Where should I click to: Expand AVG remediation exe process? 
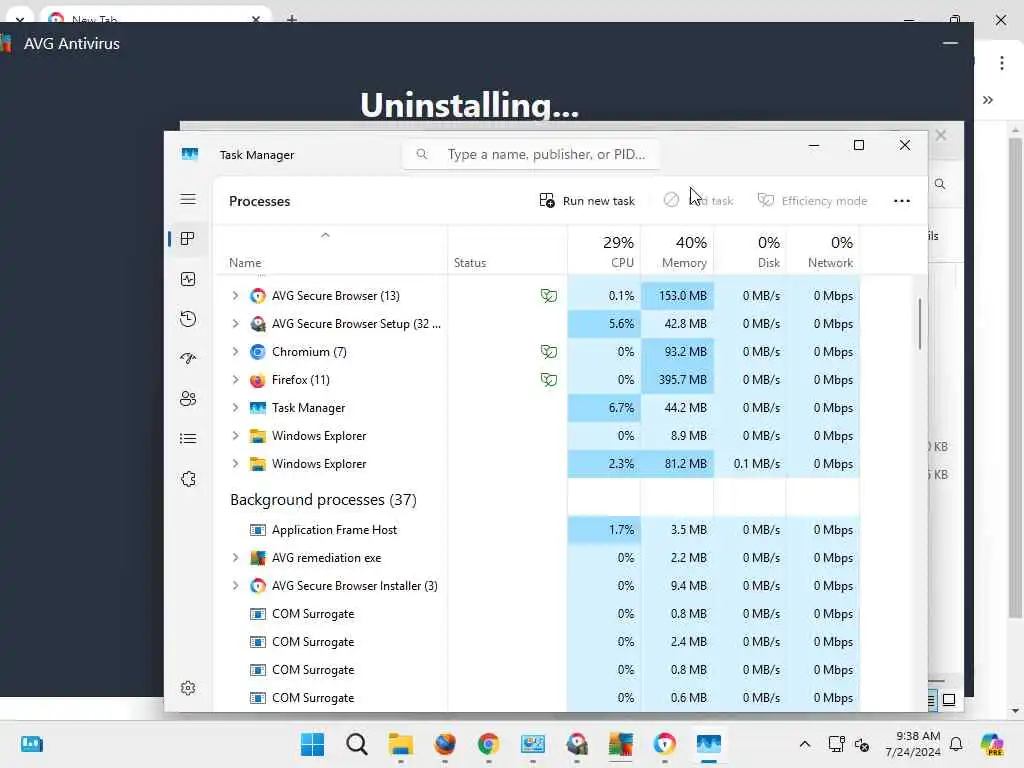(235, 558)
